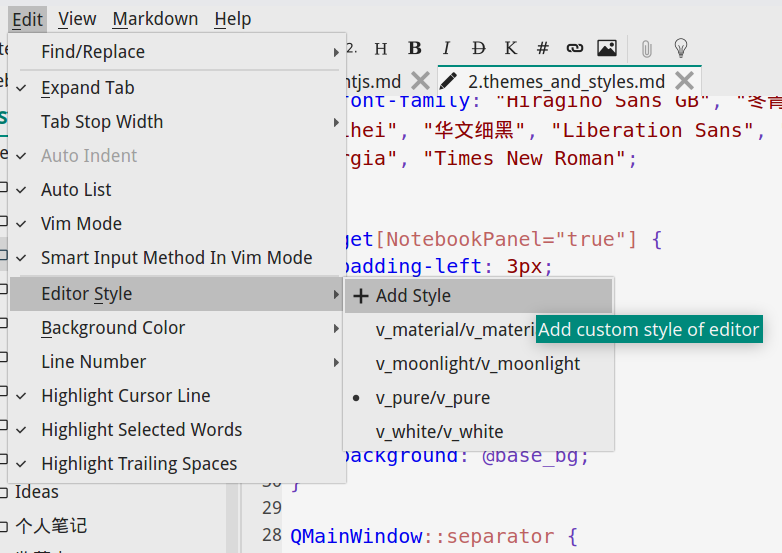The height and width of the screenshot is (553, 782).
Task: Select the v_pure/v_pure editor style
Action: pos(479,398)
